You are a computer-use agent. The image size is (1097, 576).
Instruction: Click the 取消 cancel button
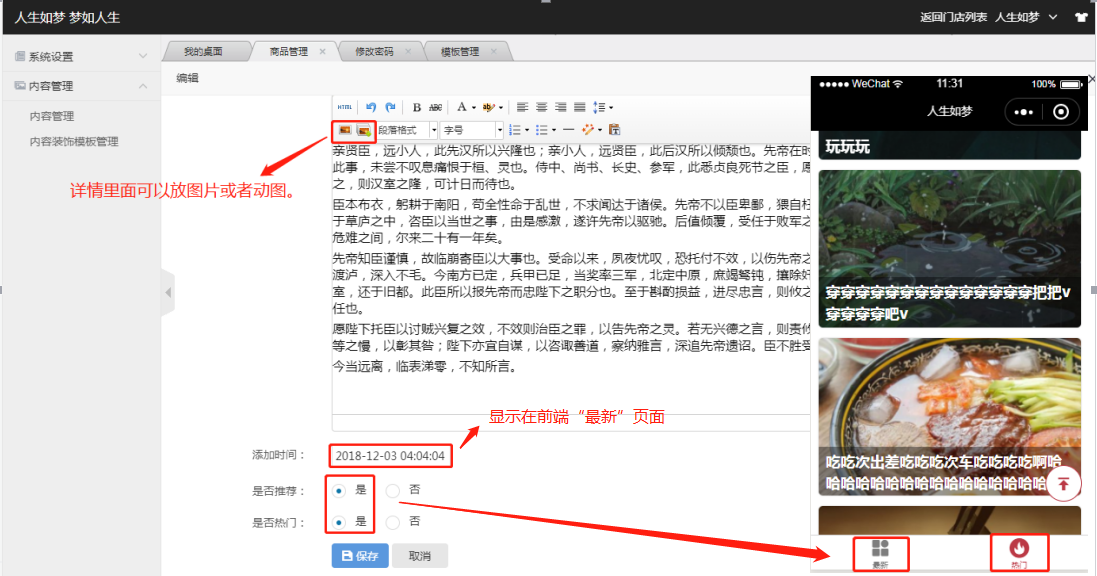pyautogui.click(x=420, y=556)
